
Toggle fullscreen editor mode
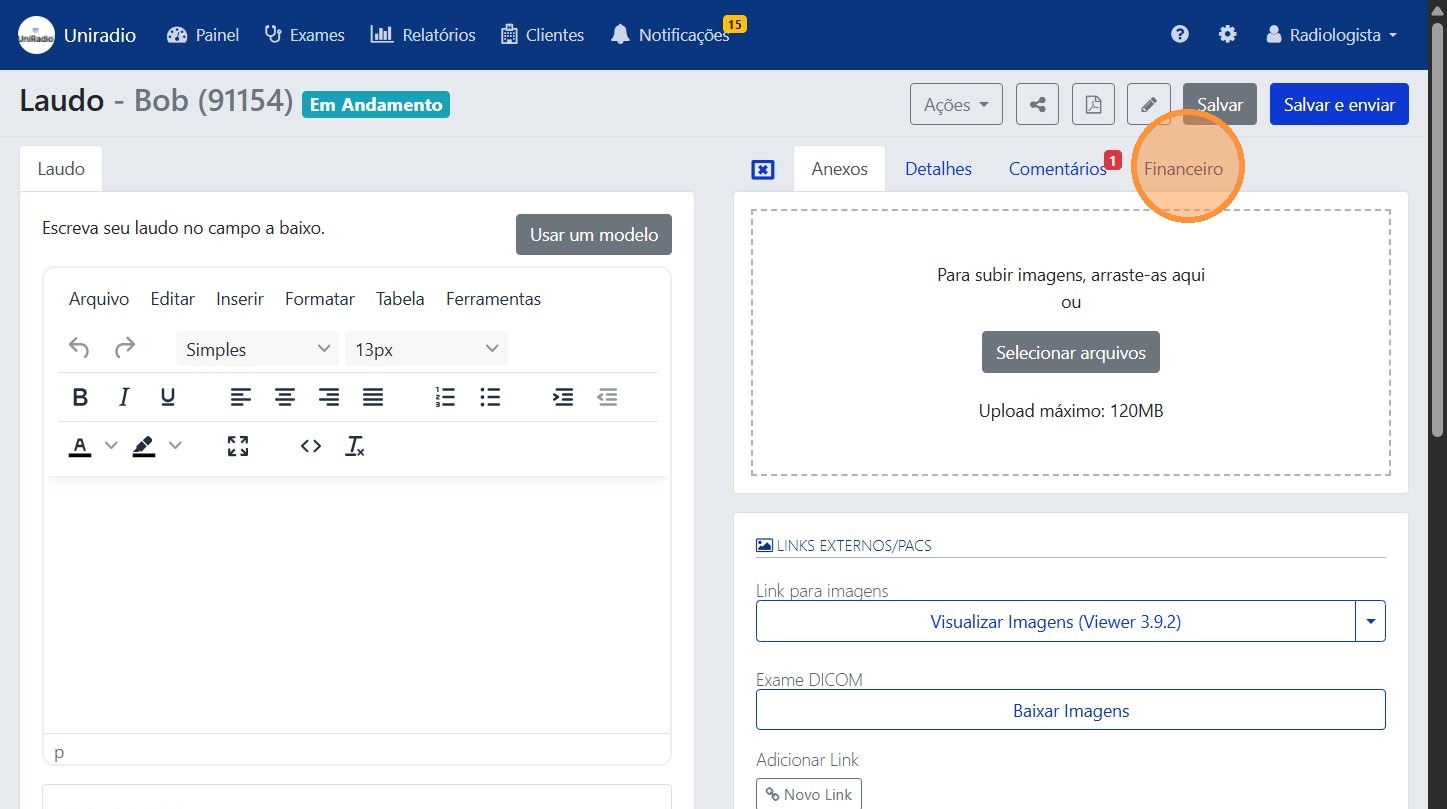coord(237,446)
